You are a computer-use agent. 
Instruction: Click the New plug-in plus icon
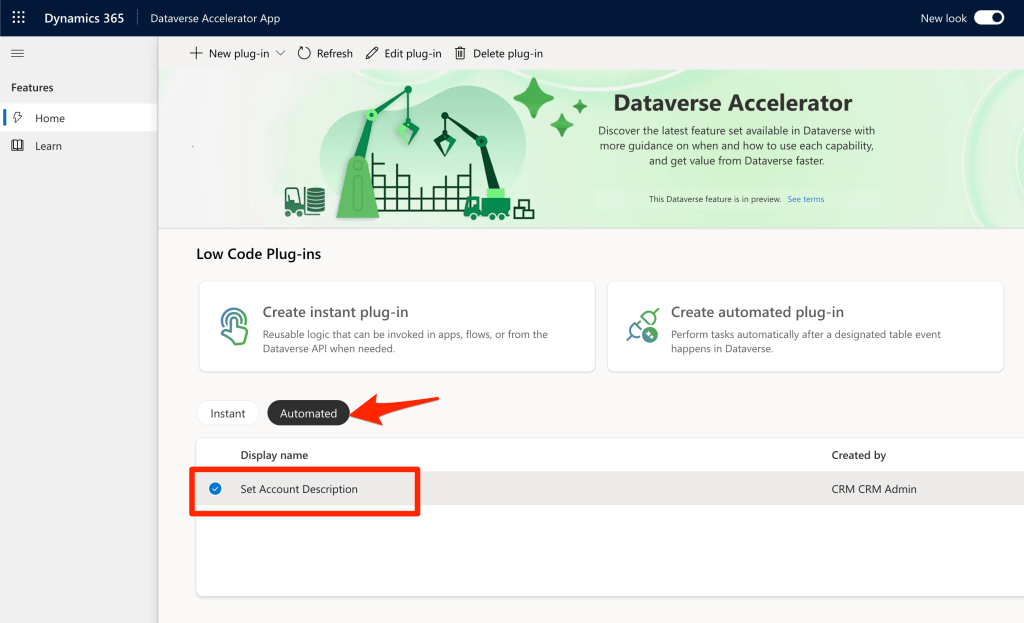point(196,53)
